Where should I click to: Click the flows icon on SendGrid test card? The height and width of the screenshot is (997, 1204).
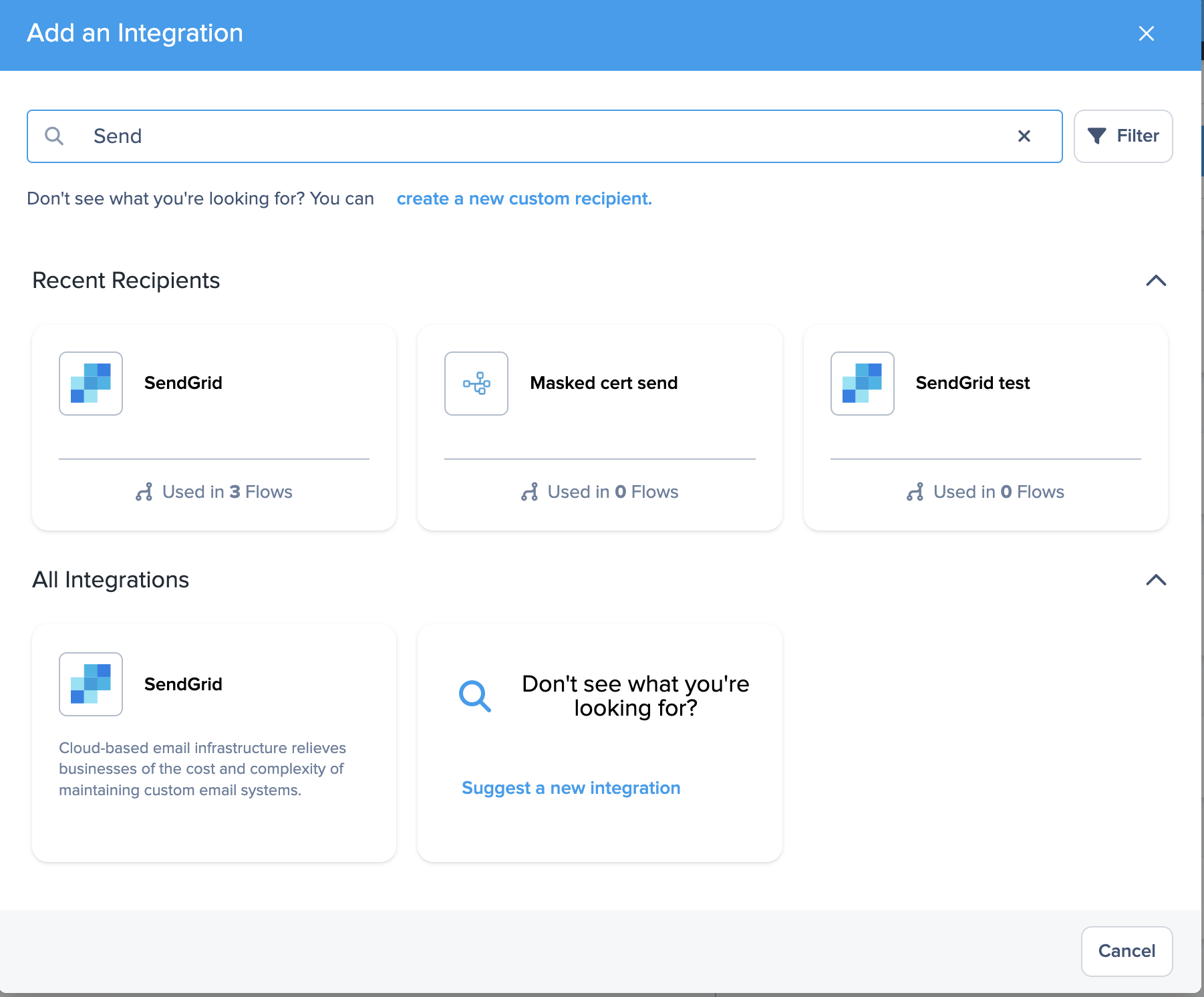[915, 492]
